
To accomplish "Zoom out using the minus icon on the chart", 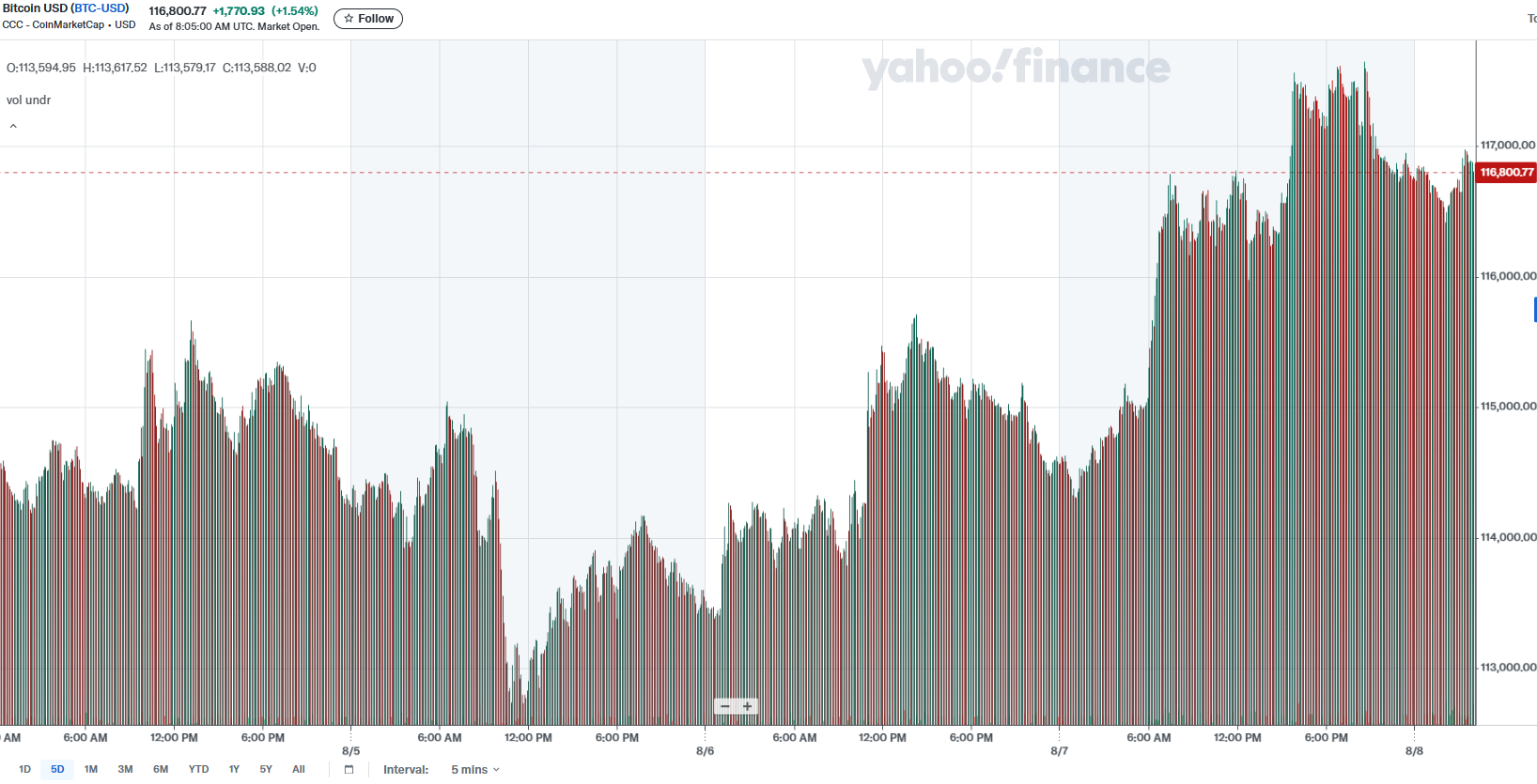I will [724, 705].
